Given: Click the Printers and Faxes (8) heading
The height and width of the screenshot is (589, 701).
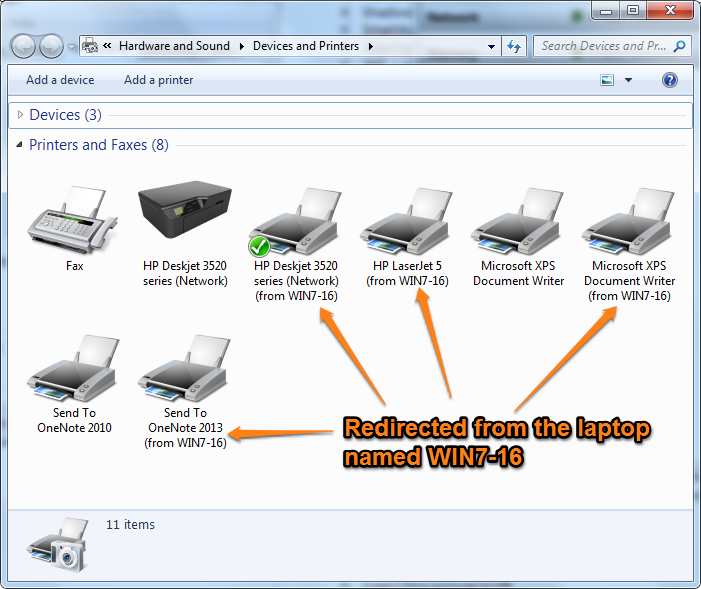Looking at the screenshot, I should (x=99, y=144).
